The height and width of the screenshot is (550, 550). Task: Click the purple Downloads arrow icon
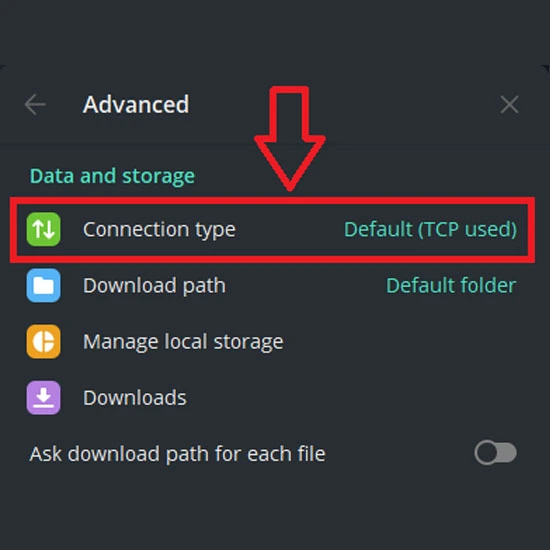43,397
